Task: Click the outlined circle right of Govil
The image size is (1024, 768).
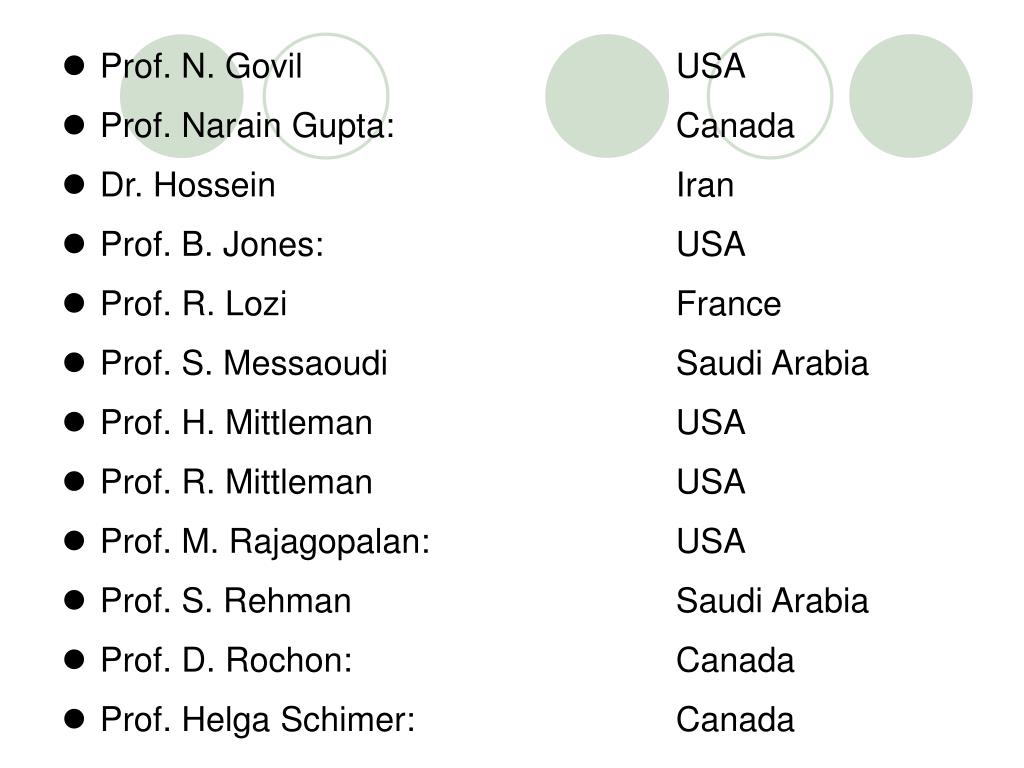Action: pyautogui.click(x=326, y=96)
